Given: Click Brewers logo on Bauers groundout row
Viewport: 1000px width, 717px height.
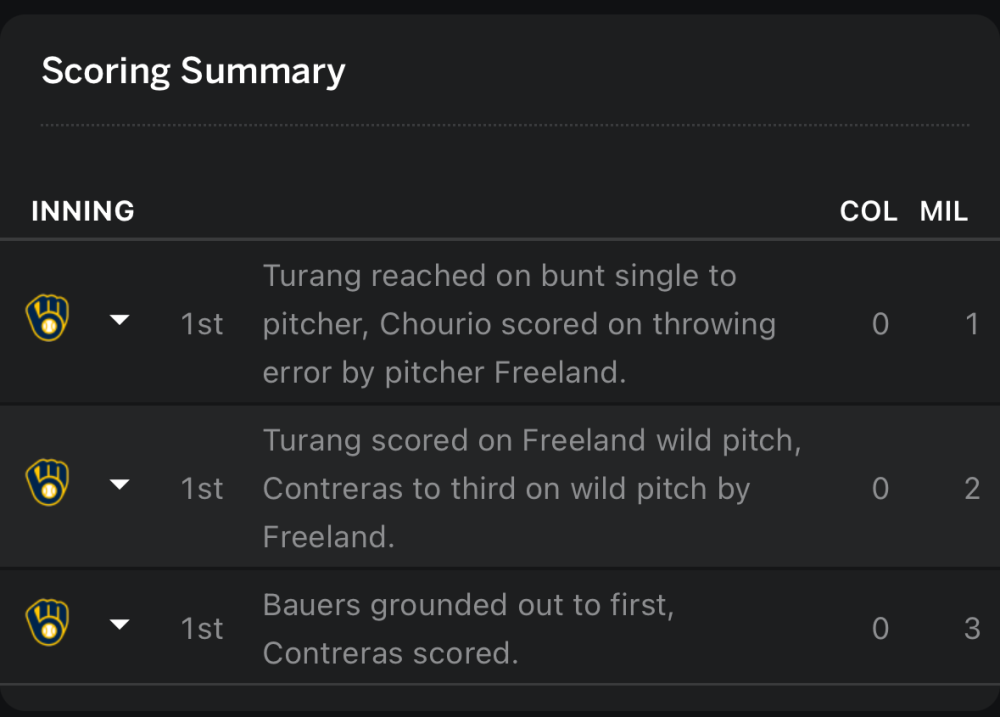Looking at the screenshot, I should pyautogui.click(x=47, y=623).
